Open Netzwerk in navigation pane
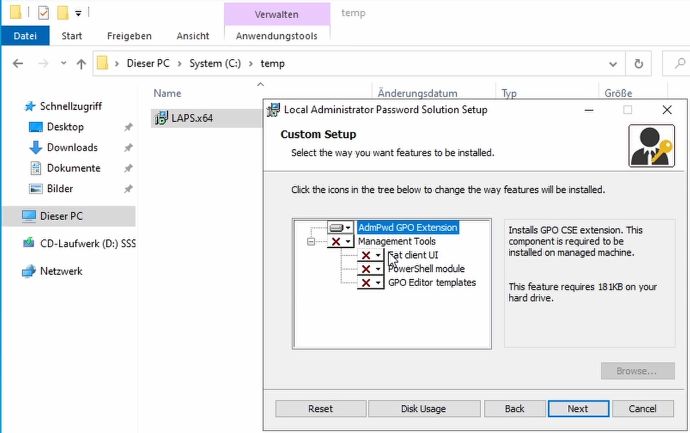Viewport: 690px width, 433px height. click(x=61, y=271)
